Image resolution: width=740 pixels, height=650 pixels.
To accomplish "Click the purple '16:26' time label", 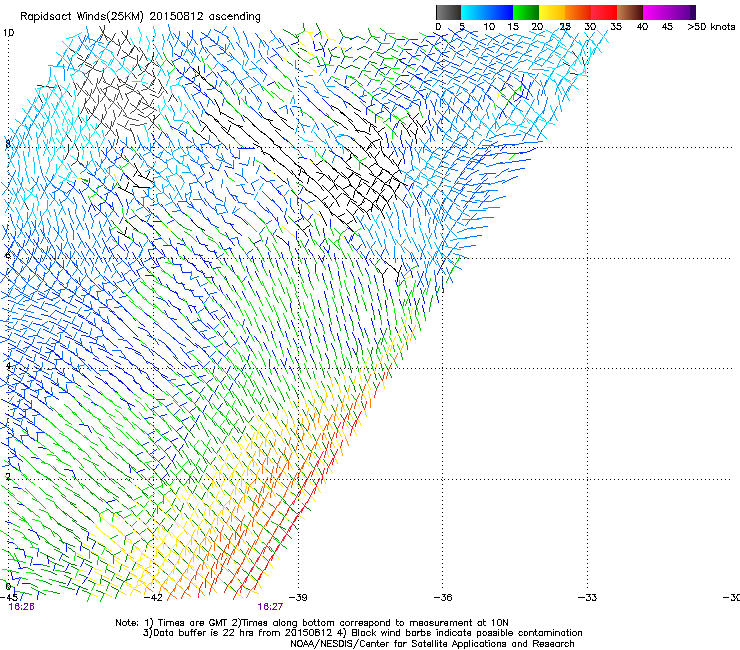I will [x=21, y=607].
